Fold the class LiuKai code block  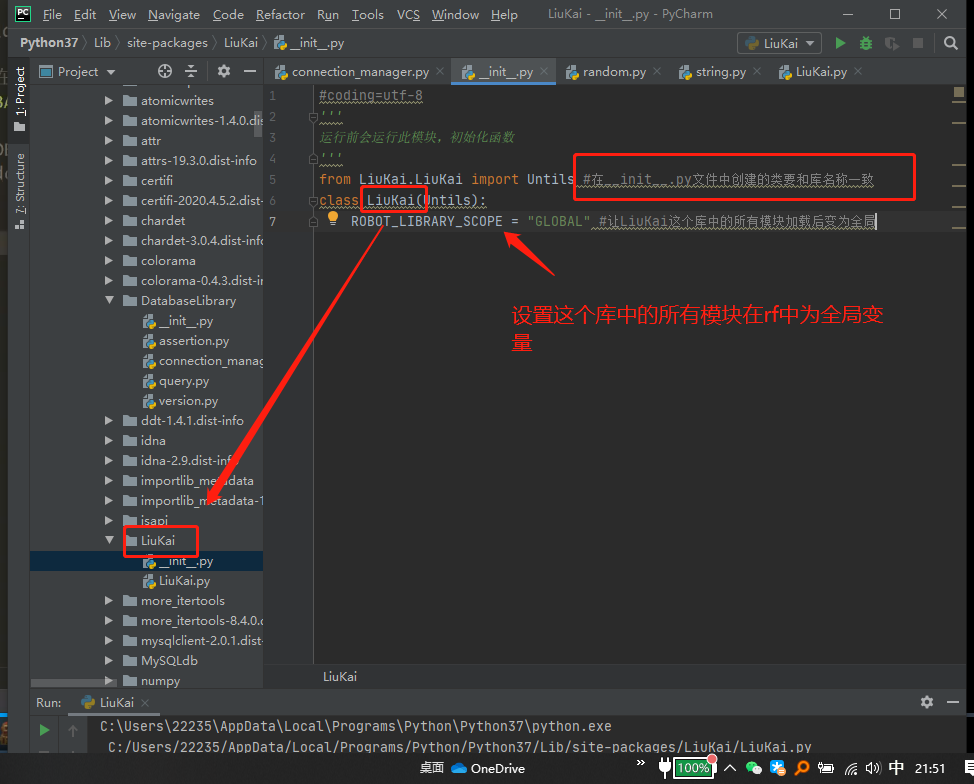tap(313, 201)
